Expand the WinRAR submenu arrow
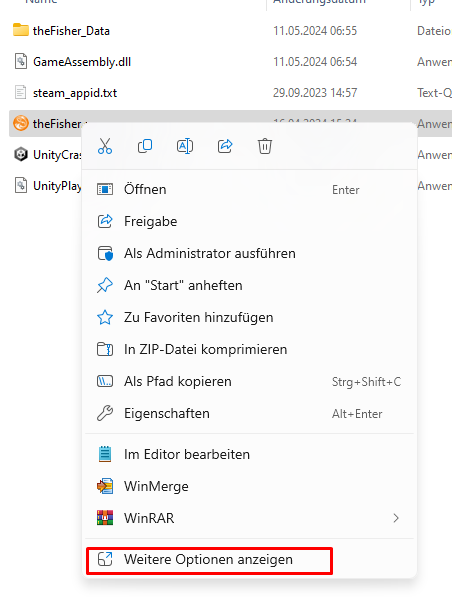Screen dimensions: 452x604 click(396, 518)
